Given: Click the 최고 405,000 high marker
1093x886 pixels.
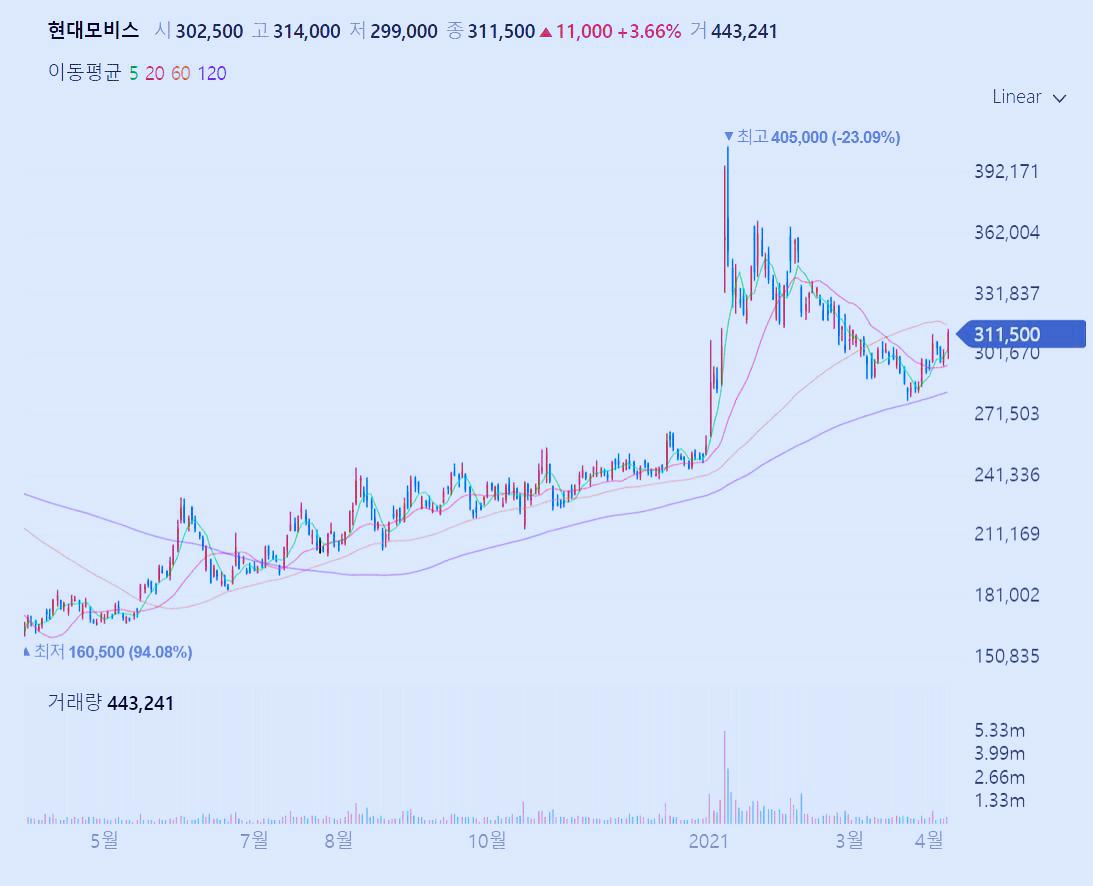Looking at the screenshot, I should point(812,137).
